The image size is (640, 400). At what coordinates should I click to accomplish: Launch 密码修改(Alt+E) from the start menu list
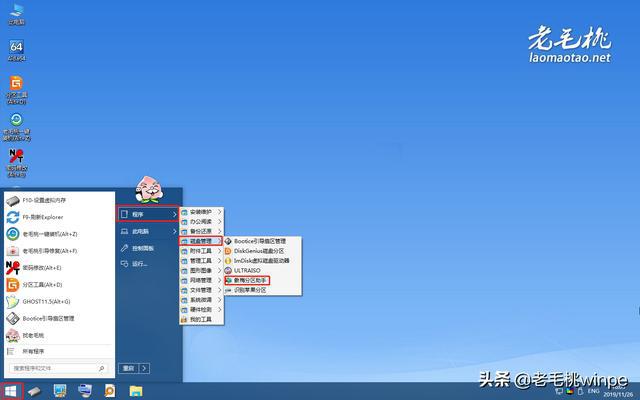coord(59,268)
